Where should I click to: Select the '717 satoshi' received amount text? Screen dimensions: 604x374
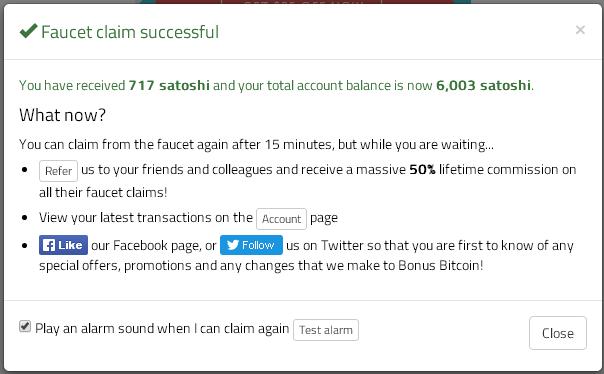(x=169, y=85)
